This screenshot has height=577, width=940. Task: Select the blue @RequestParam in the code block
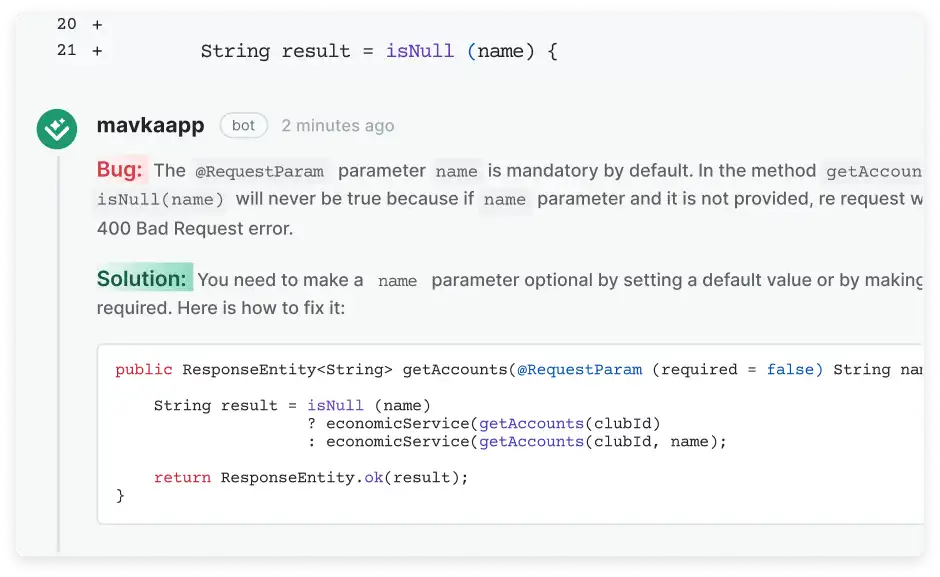580,369
